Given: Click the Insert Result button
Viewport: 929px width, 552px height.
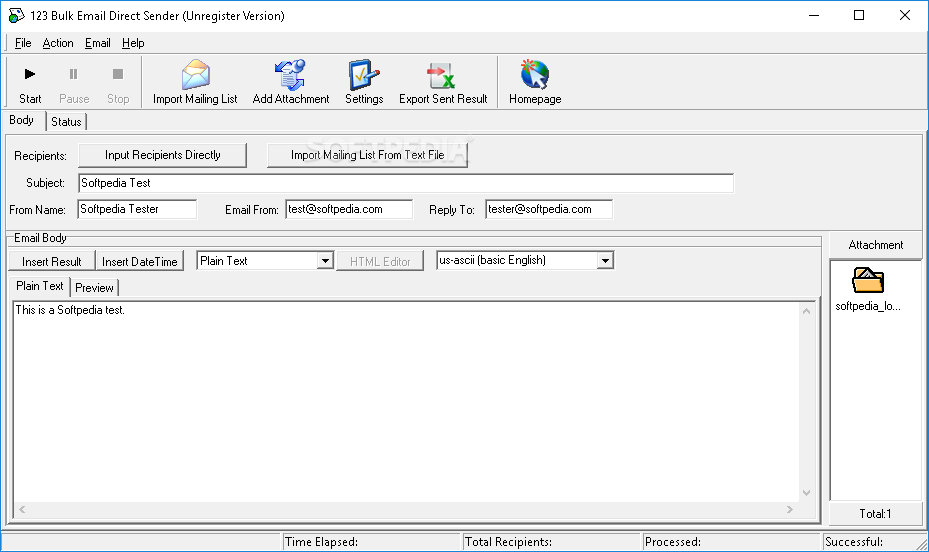Looking at the screenshot, I should point(52,261).
